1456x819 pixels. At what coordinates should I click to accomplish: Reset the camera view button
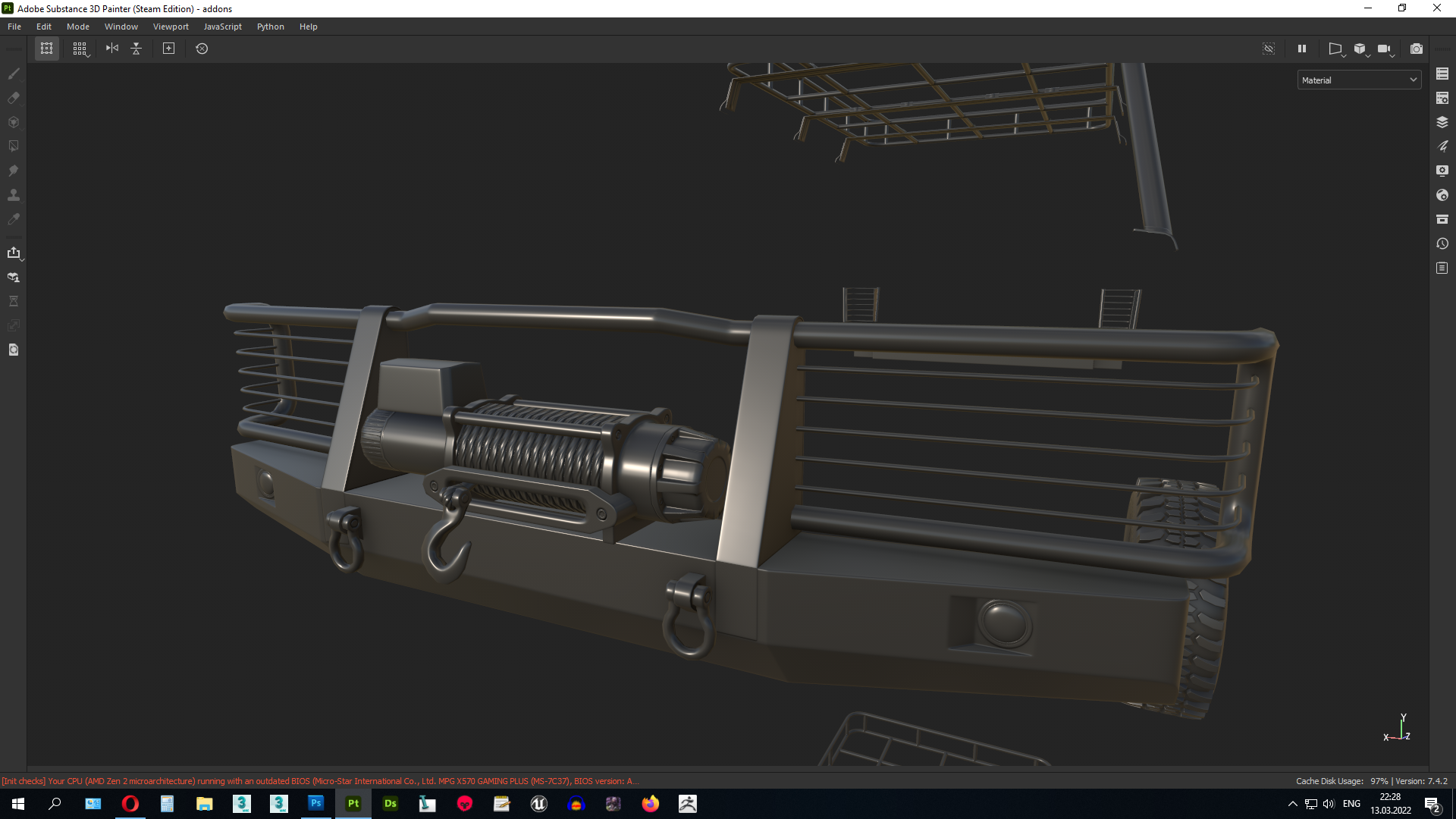pos(202,49)
